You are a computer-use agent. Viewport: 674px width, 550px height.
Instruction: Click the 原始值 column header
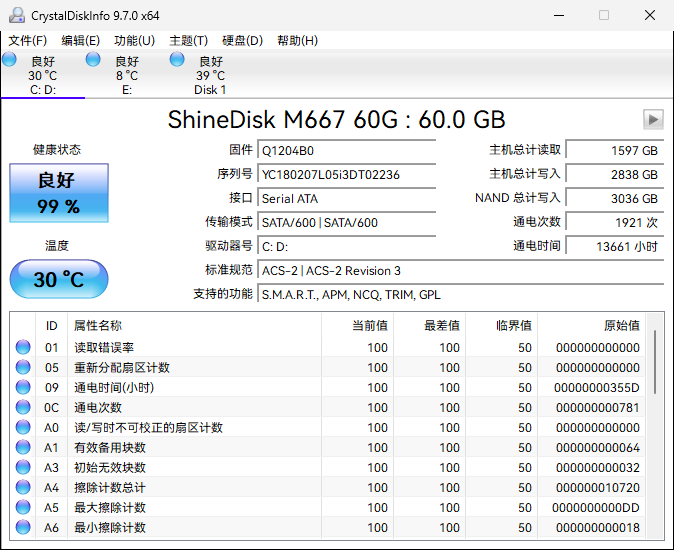click(x=591, y=326)
